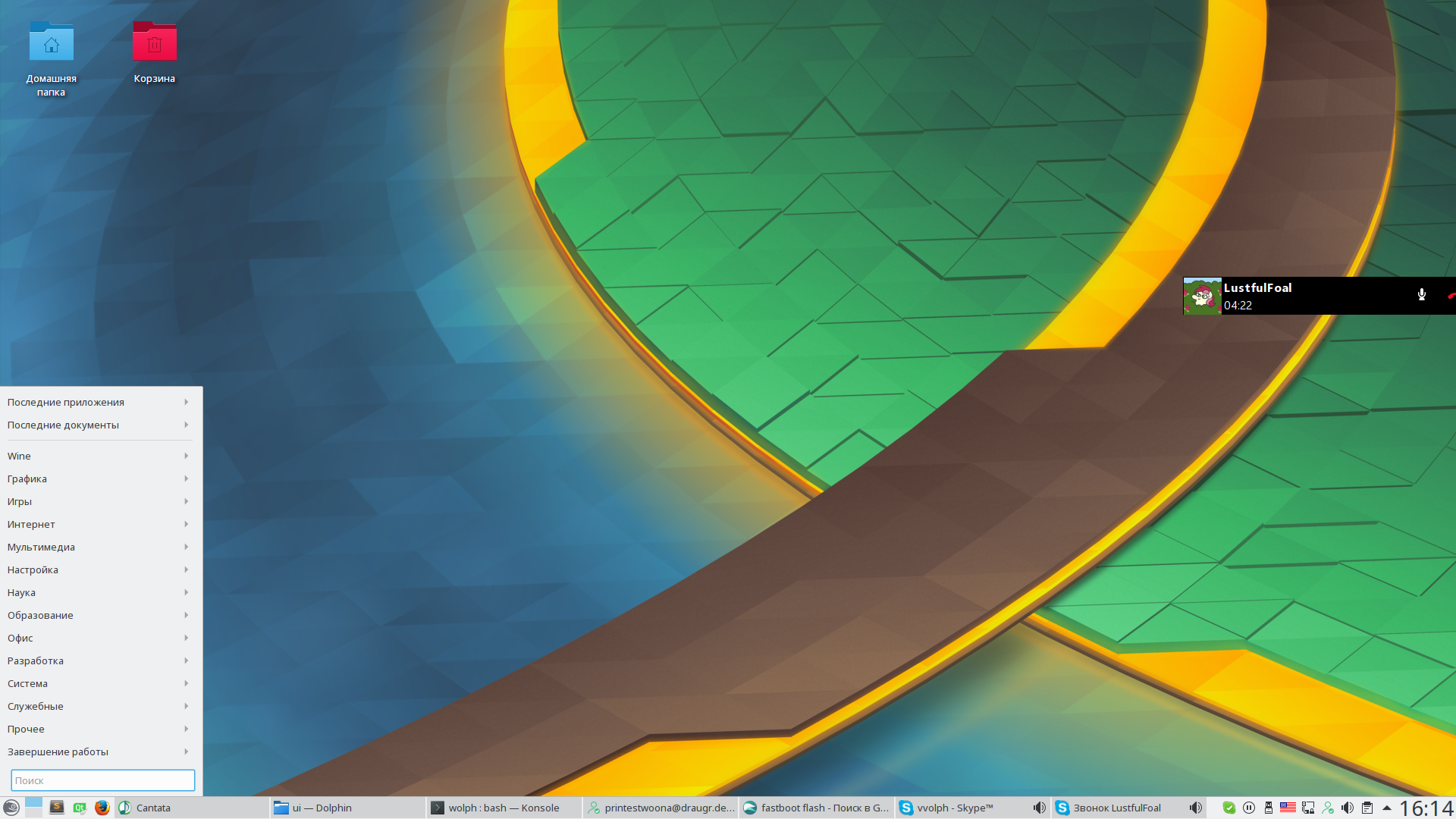Launch Firefox from the quick-launch icons

102,808
